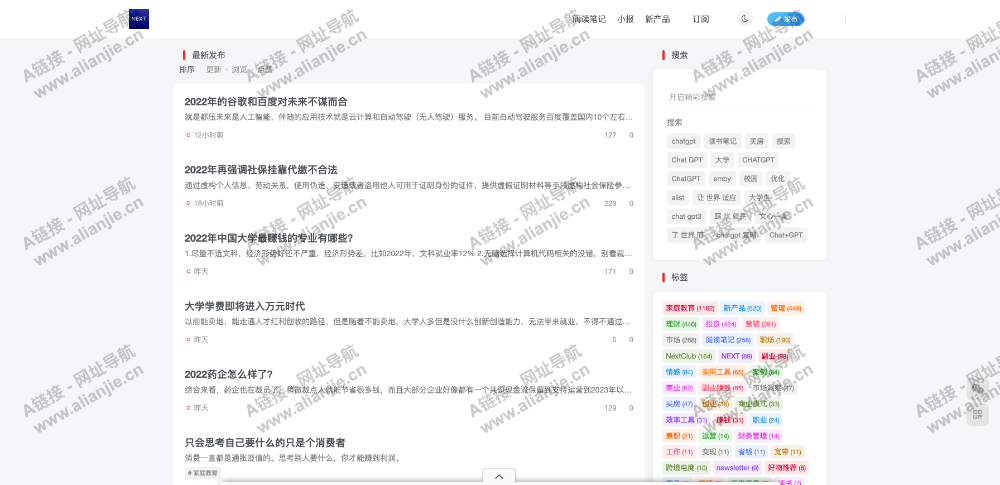Image resolution: width=1000 pixels, height=485 pixels.
Task: Click the 12小时前 timestamp
Action: click(209, 135)
